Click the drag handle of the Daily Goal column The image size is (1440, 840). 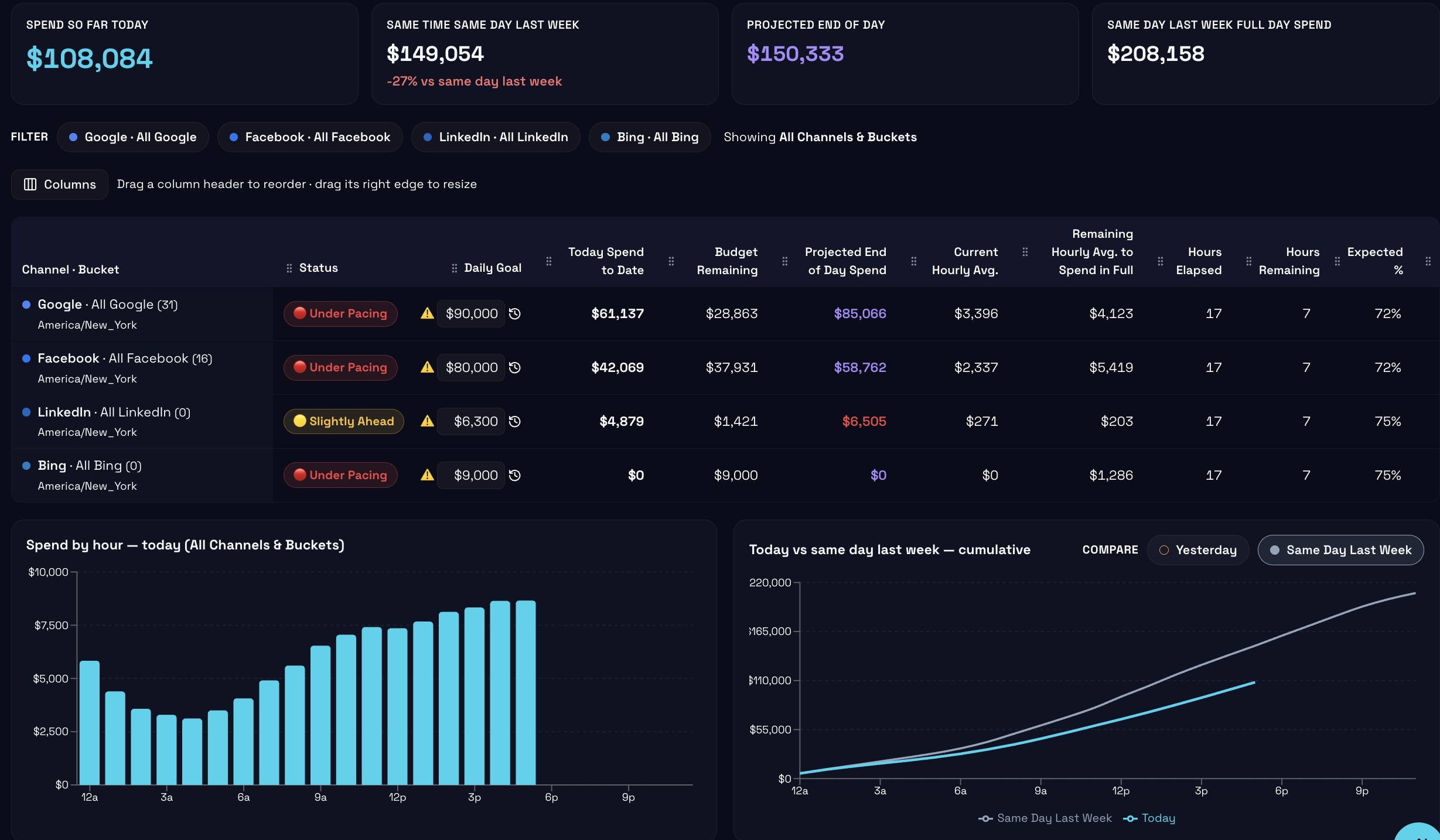[454, 268]
